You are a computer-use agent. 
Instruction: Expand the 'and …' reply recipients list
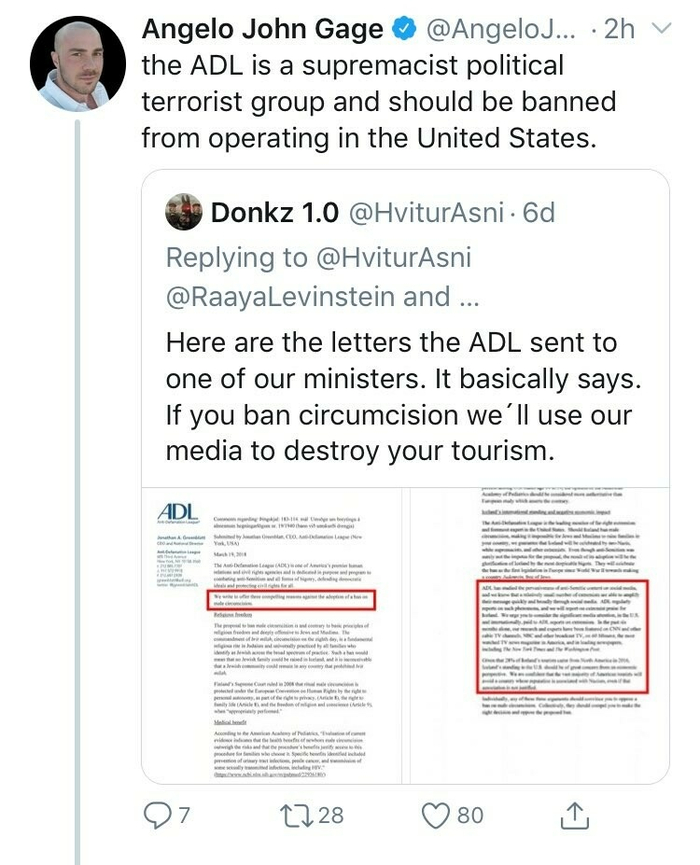pos(441,297)
